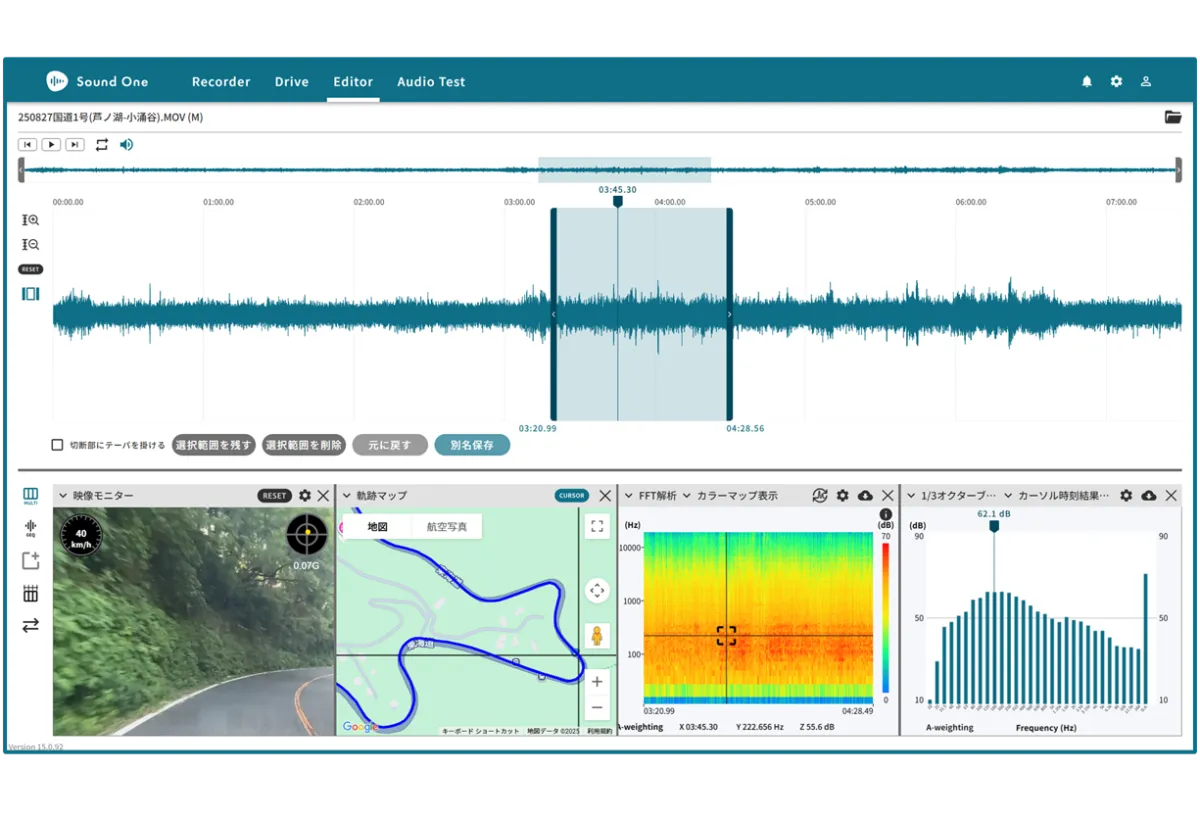The image size is (1200, 818).
Task: Click the FFT colormap dB color scale
Action: [885, 618]
